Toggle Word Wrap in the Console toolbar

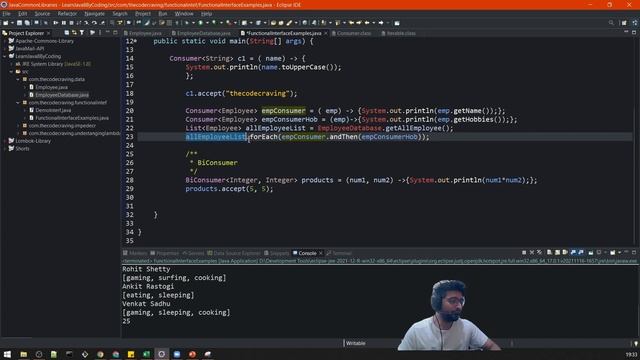565,253
